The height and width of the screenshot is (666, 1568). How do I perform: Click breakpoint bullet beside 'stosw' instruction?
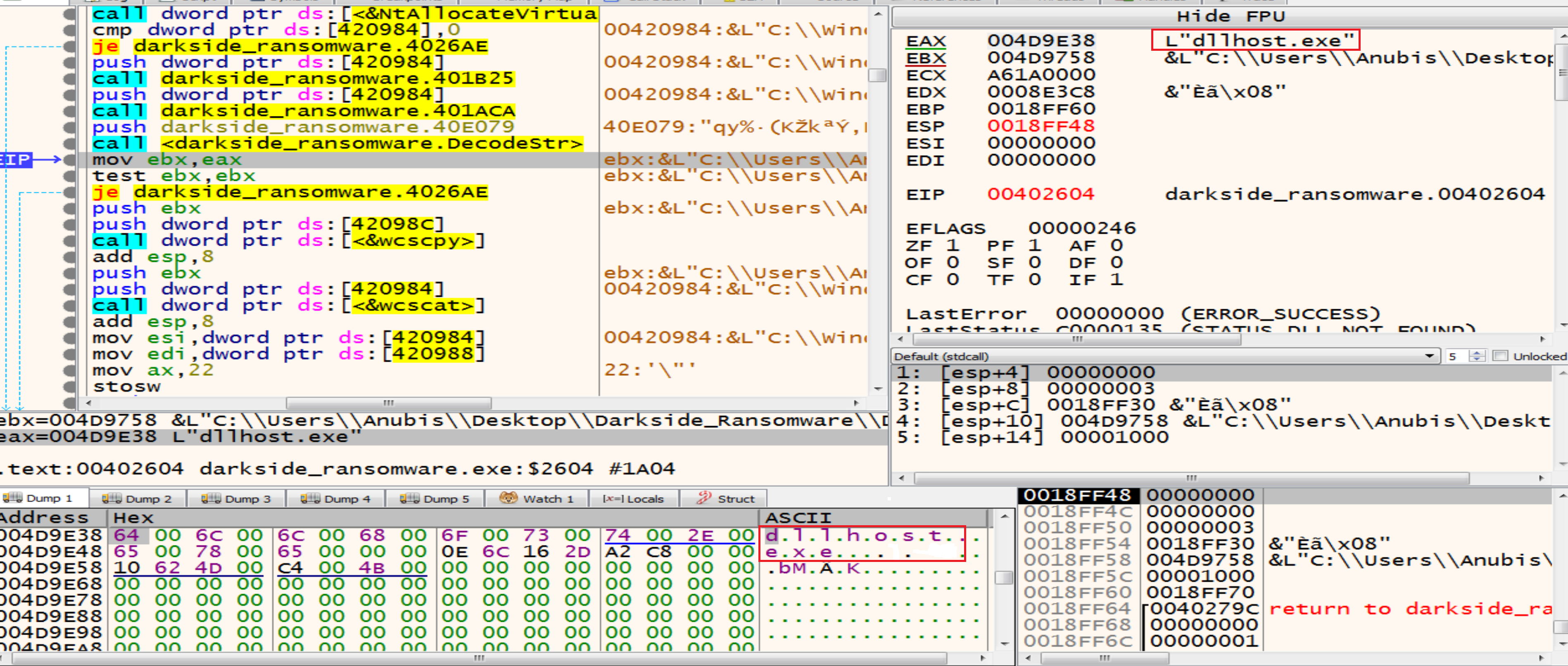70,386
